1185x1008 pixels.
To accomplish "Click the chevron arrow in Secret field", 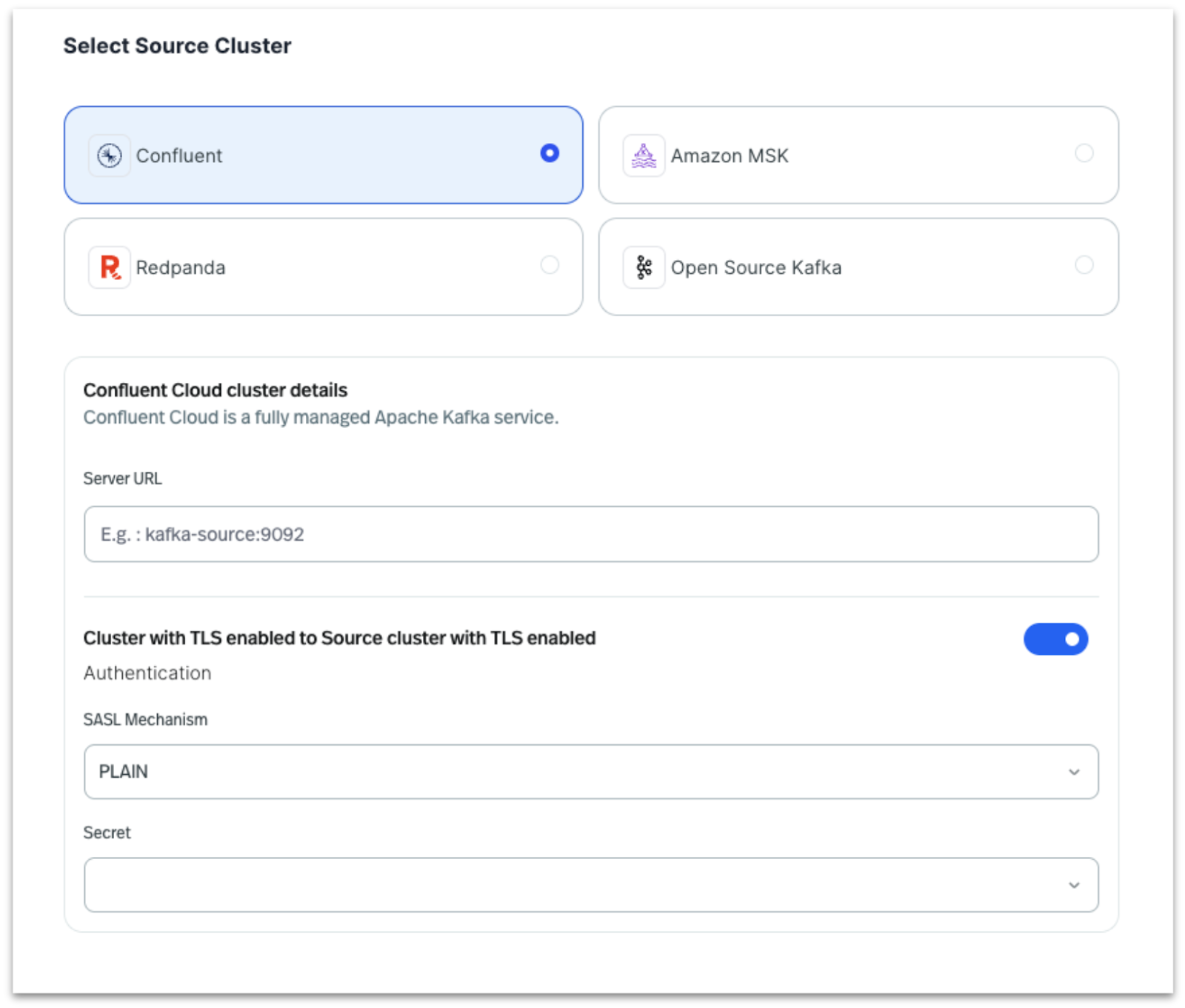I will click(1073, 886).
